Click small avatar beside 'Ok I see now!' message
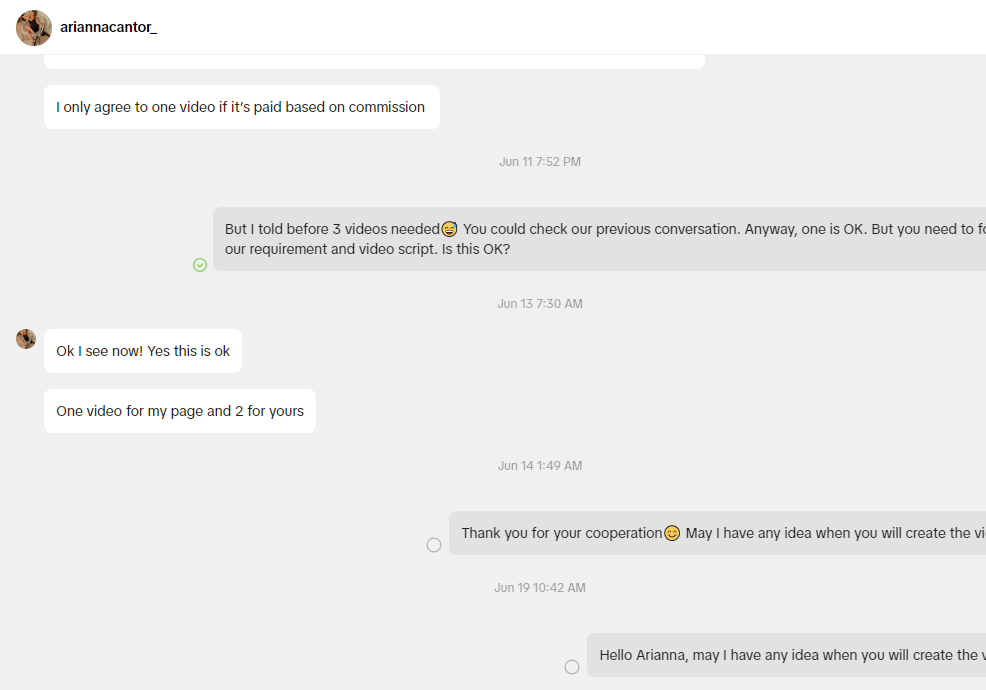The width and height of the screenshot is (986, 690). 26,338
